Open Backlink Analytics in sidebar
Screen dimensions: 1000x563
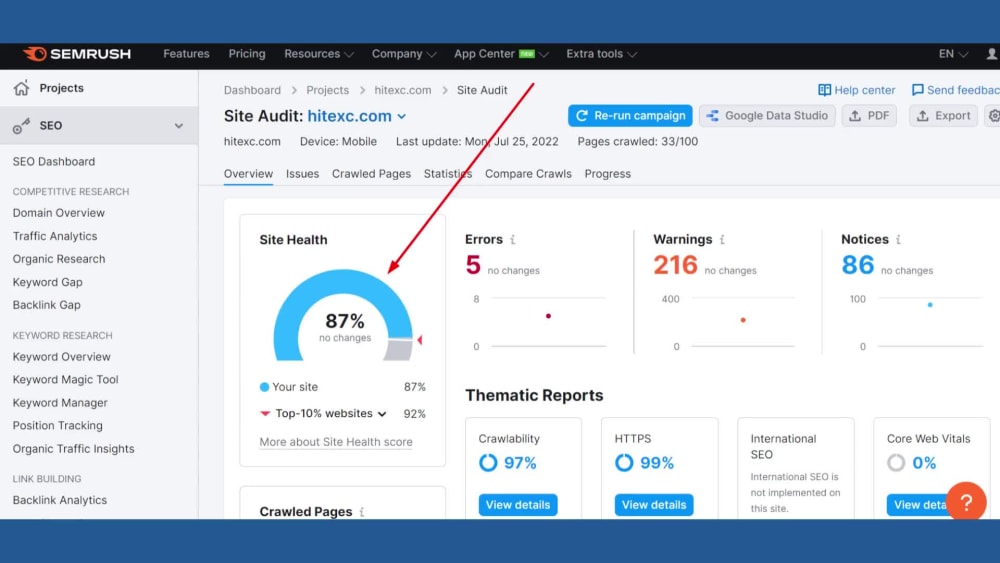click(60, 501)
